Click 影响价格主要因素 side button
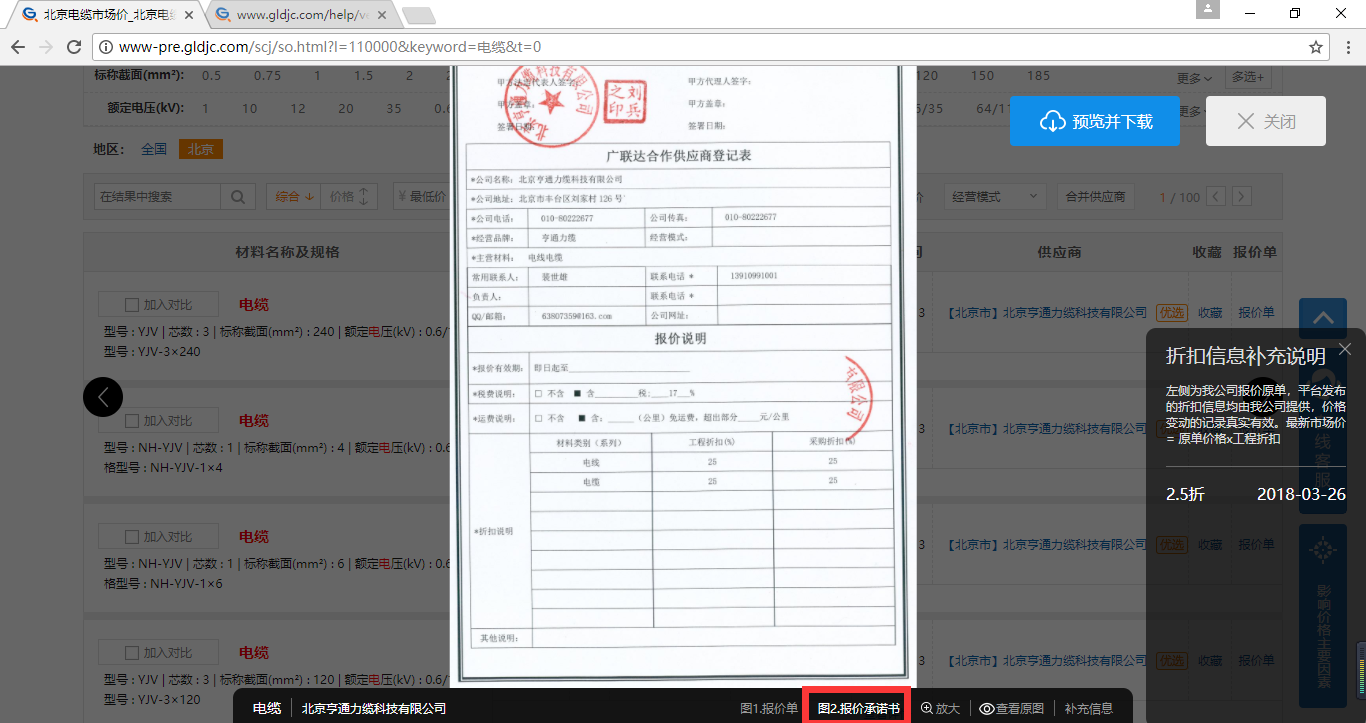 click(x=1324, y=615)
